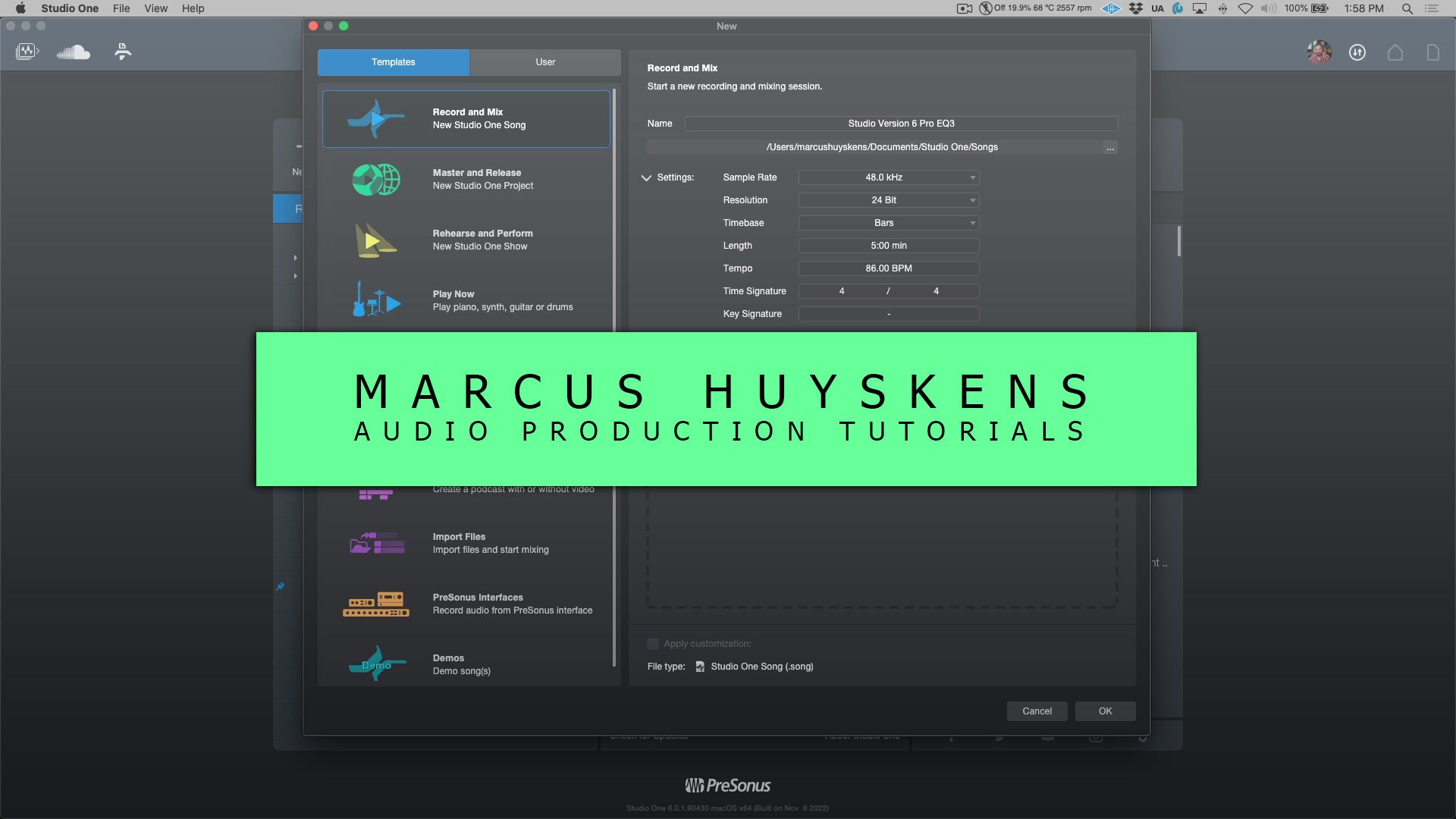This screenshot has height=819, width=1456.
Task: Select the Record and Mix template icon
Action: tap(375, 118)
